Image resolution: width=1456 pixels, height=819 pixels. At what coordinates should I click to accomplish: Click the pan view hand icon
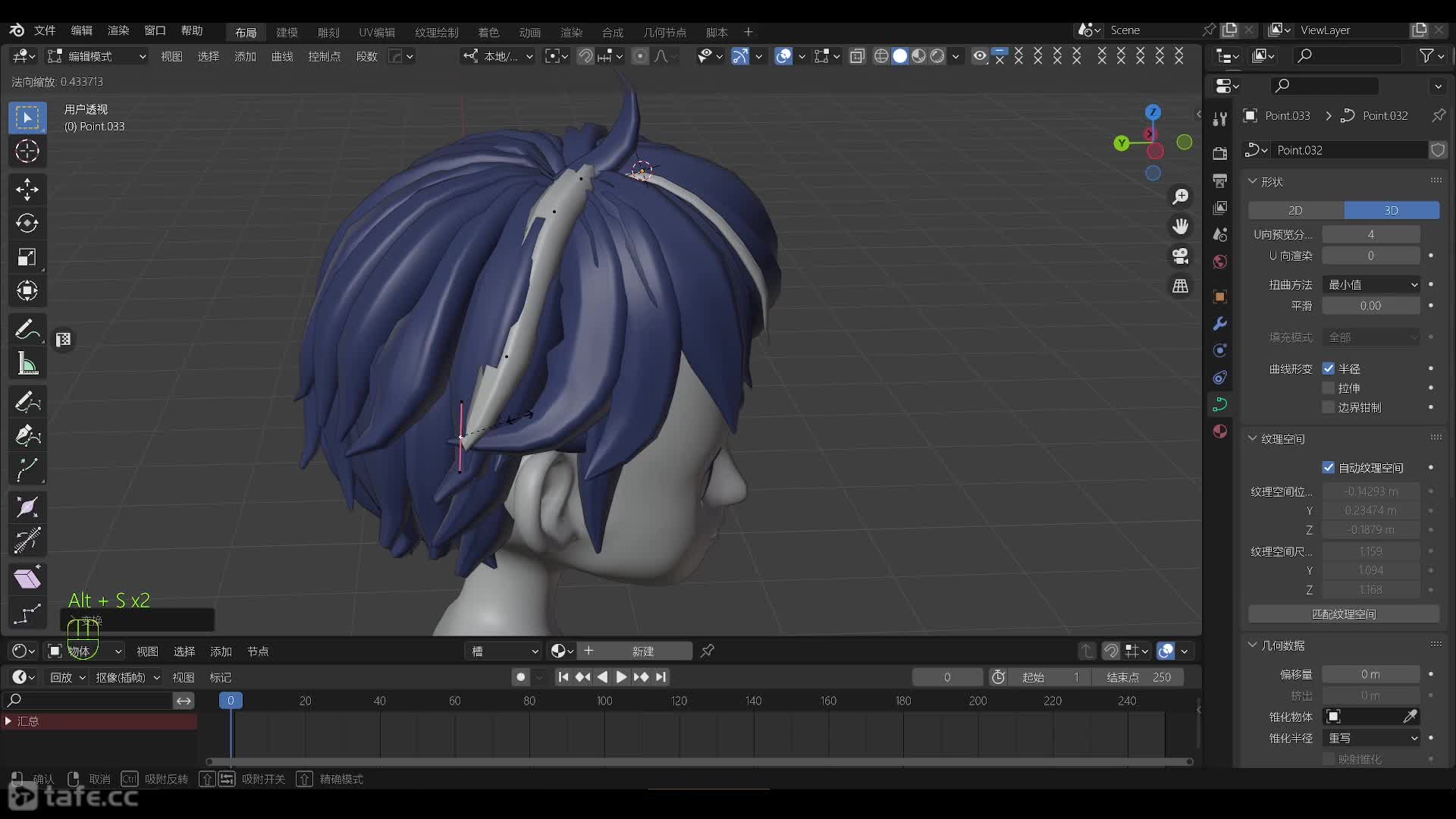pos(1181,226)
